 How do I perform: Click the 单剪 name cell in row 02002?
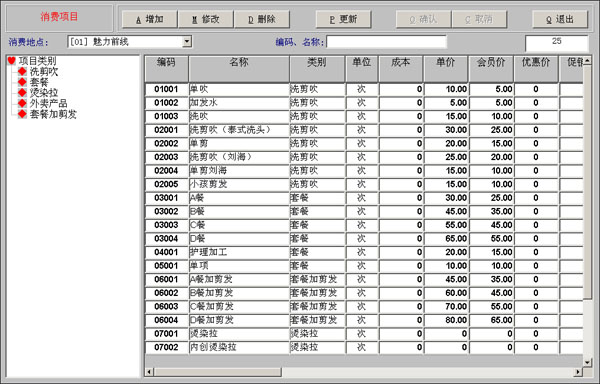tap(239, 144)
